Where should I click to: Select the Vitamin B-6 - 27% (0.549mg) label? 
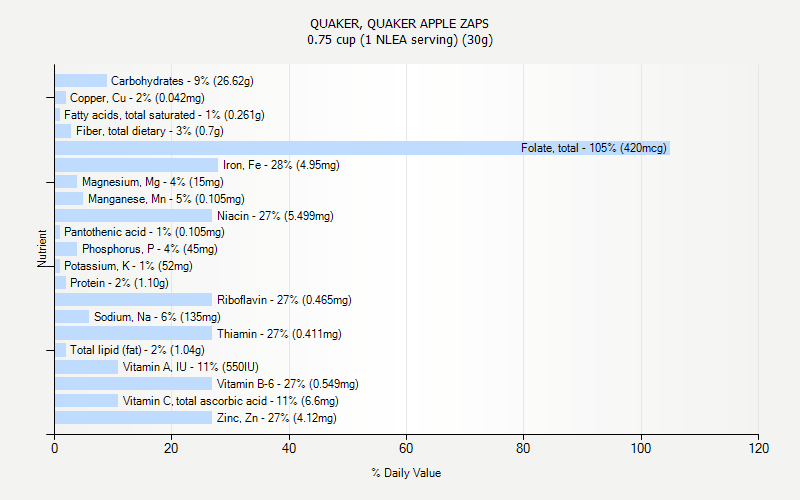[x=288, y=384]
